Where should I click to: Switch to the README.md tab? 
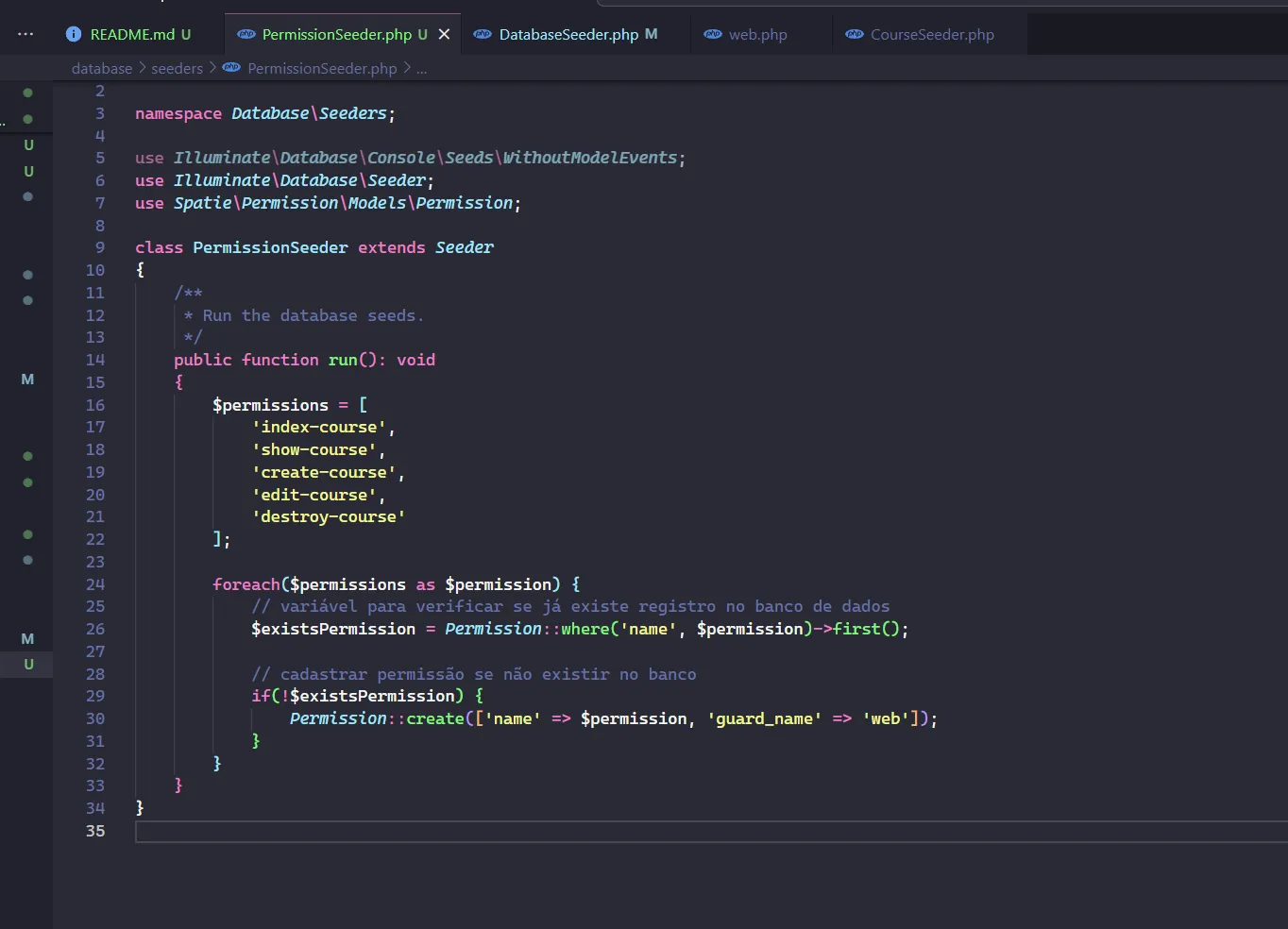coord(132,34)
